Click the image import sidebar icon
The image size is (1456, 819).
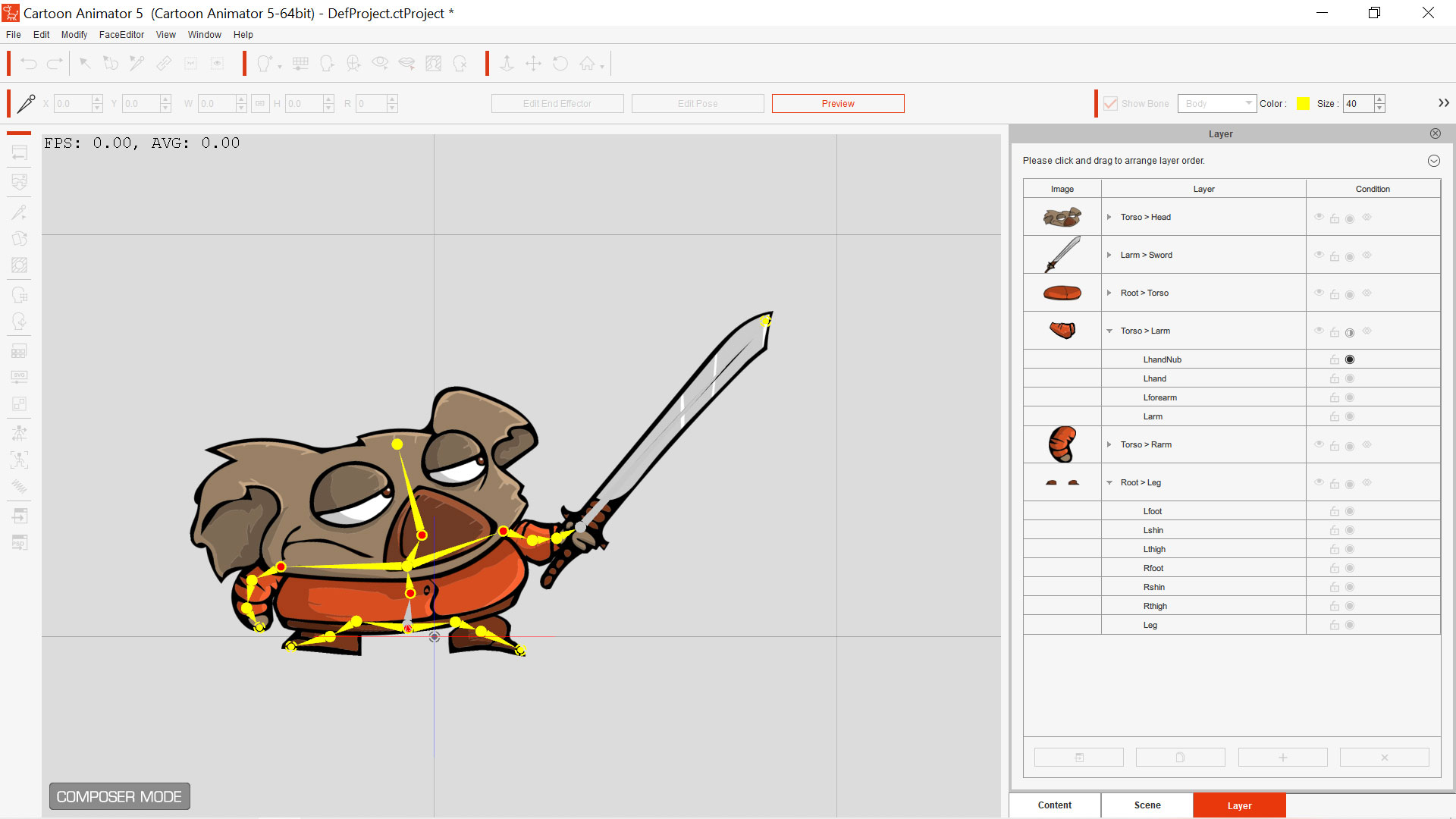click(20, 181)
